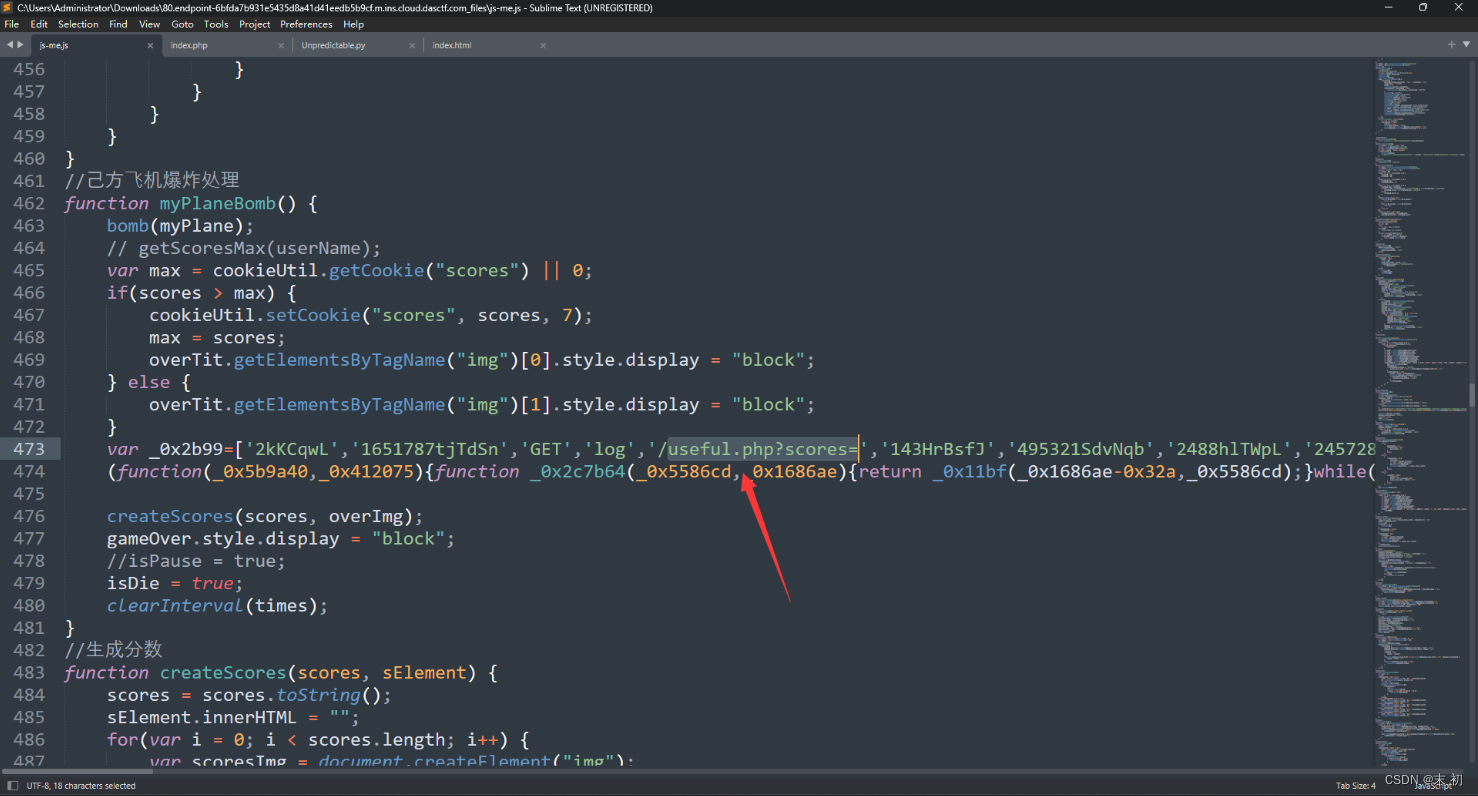Click line number 456 in the gutter
The image size is (1478, 796).
[29, 69]
